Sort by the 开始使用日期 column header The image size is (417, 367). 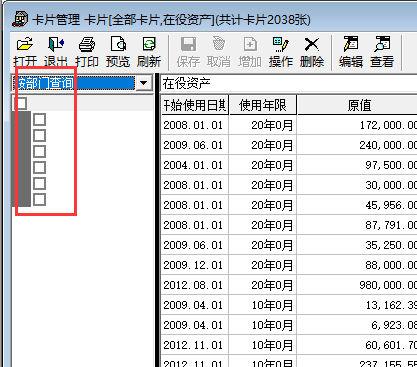click(x=195, y=105)
